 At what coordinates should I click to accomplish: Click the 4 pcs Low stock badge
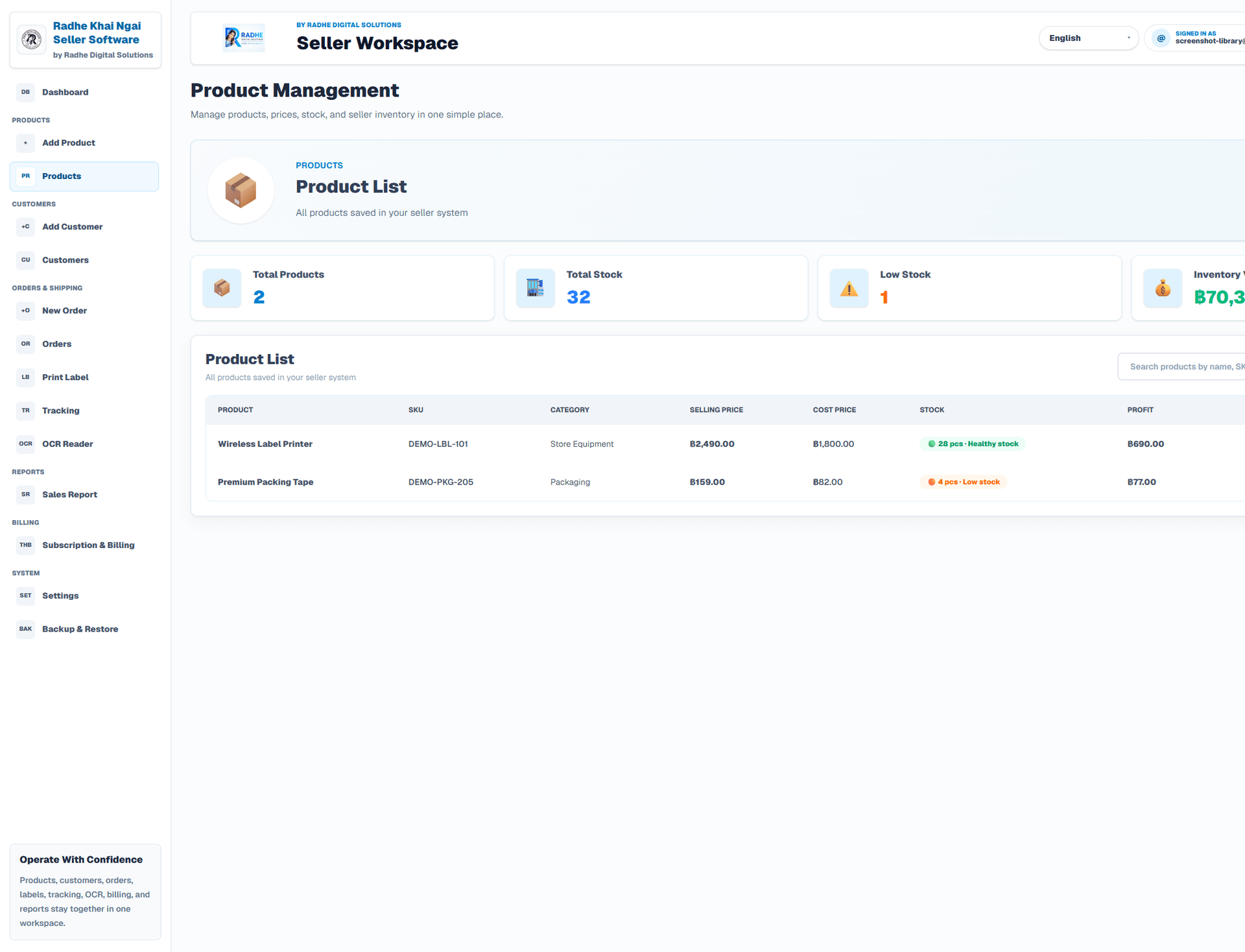click(964, 482)
